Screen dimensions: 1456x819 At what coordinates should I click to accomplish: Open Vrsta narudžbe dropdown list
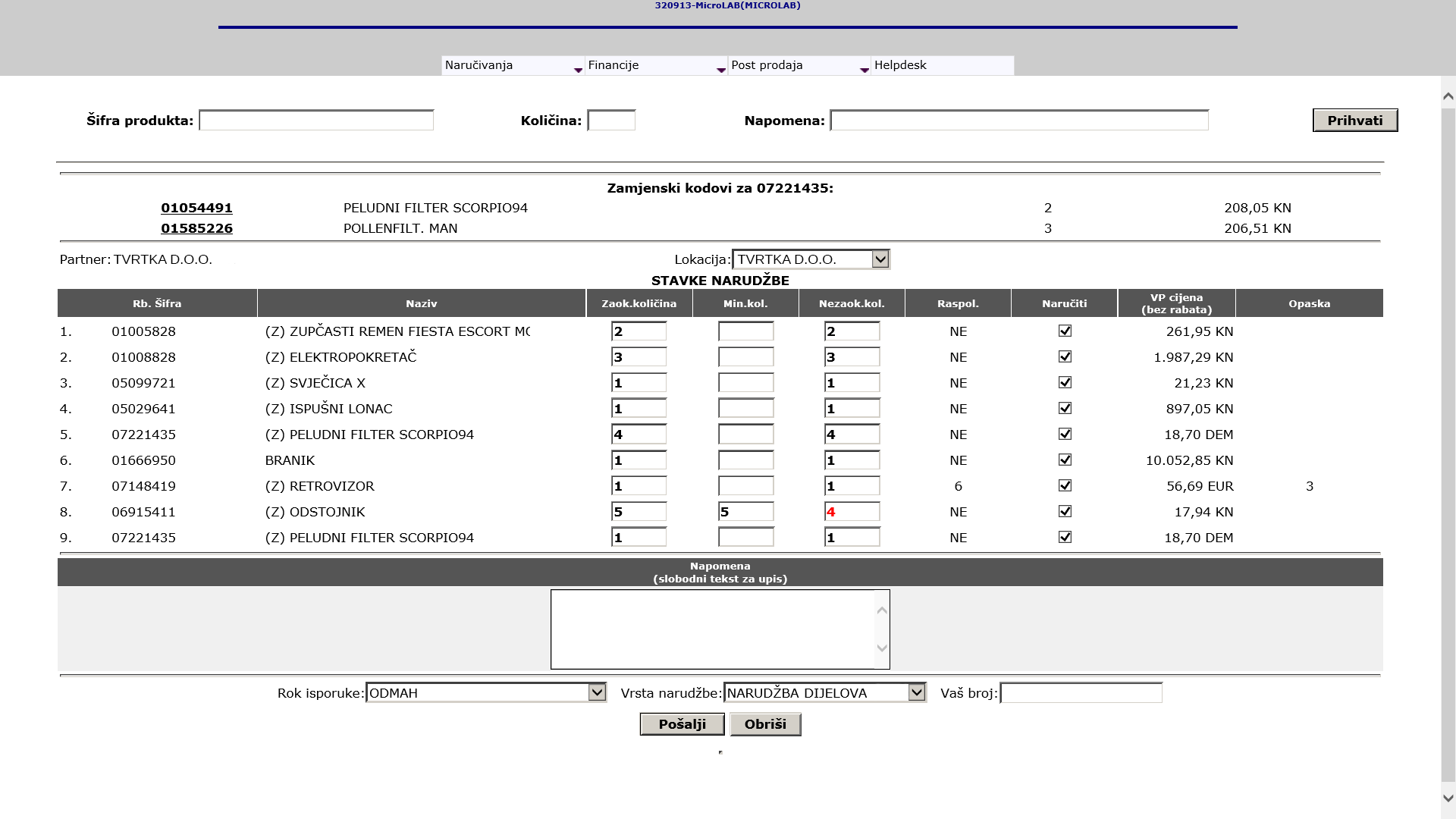coord(916,692)
